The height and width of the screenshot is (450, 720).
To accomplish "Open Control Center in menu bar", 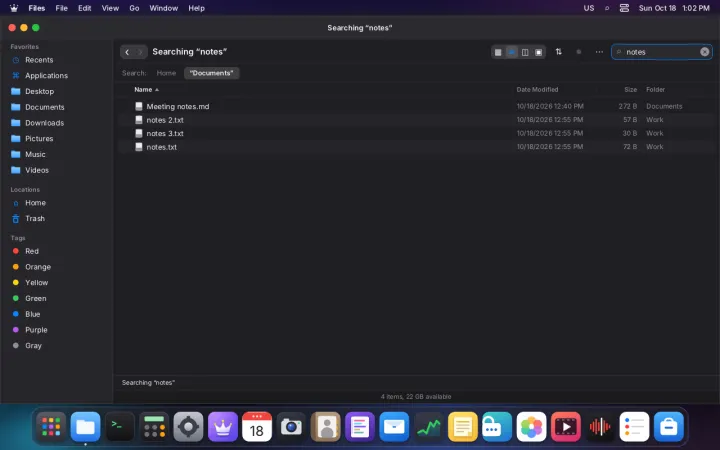I will pyautogui.click(x=624, y=8).
